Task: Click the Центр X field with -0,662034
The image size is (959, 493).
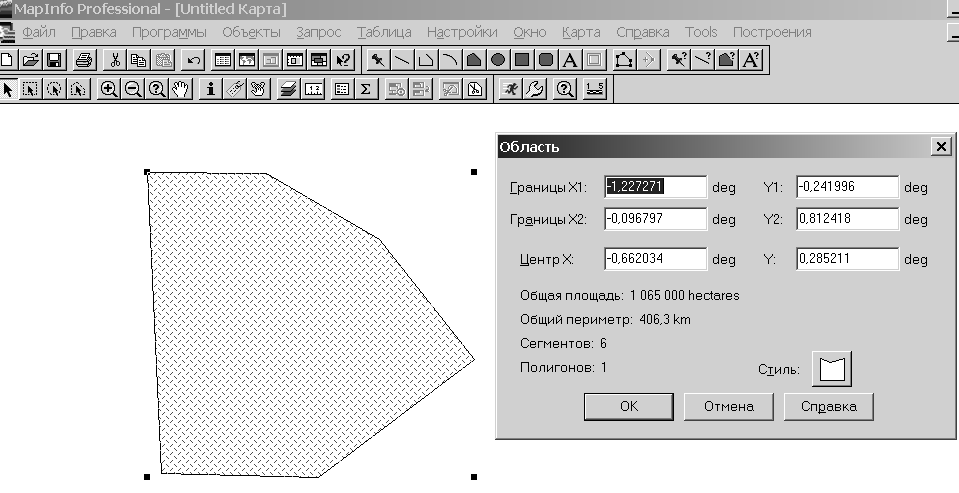Action: tap(656, 259)
